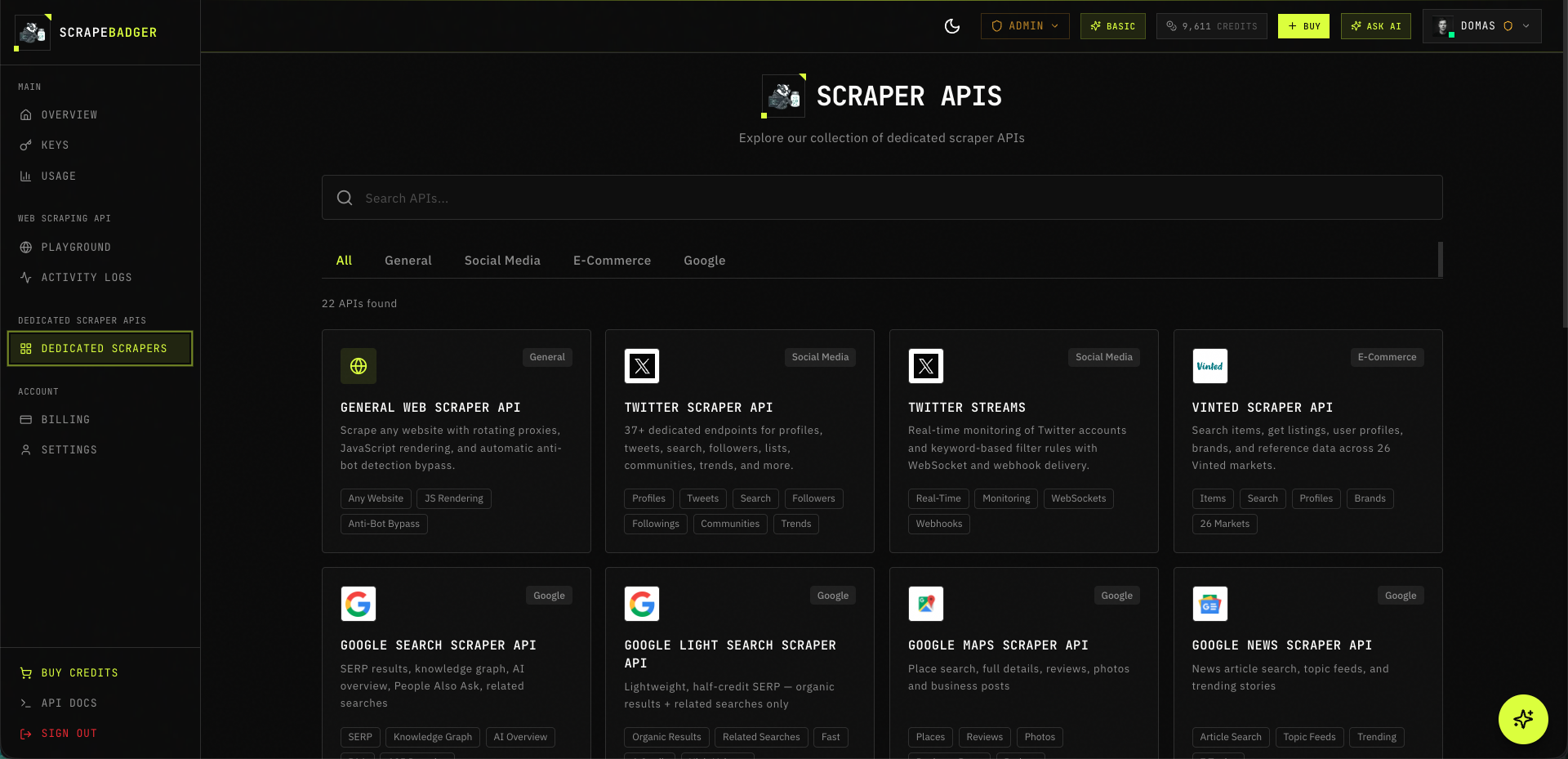The width and height of the screenshot is (1568, 759).
Task: Switch to the Social Media tab
Action: 501,260
